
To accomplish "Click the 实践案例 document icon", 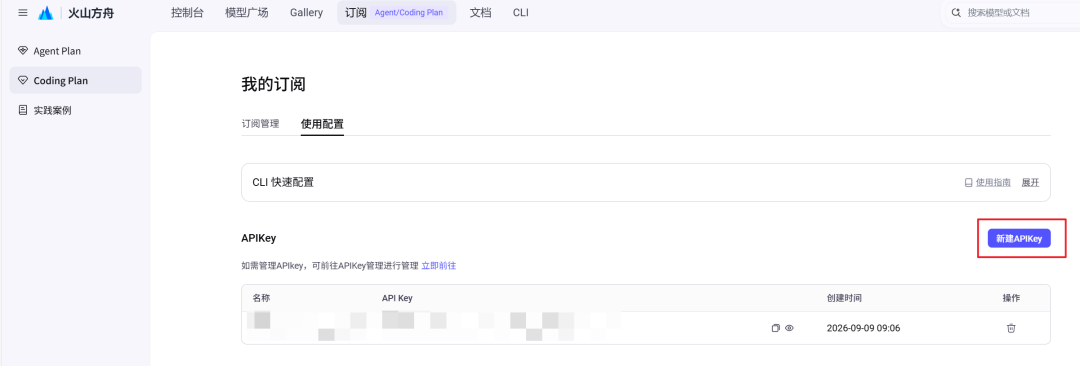I will (23, 110).
